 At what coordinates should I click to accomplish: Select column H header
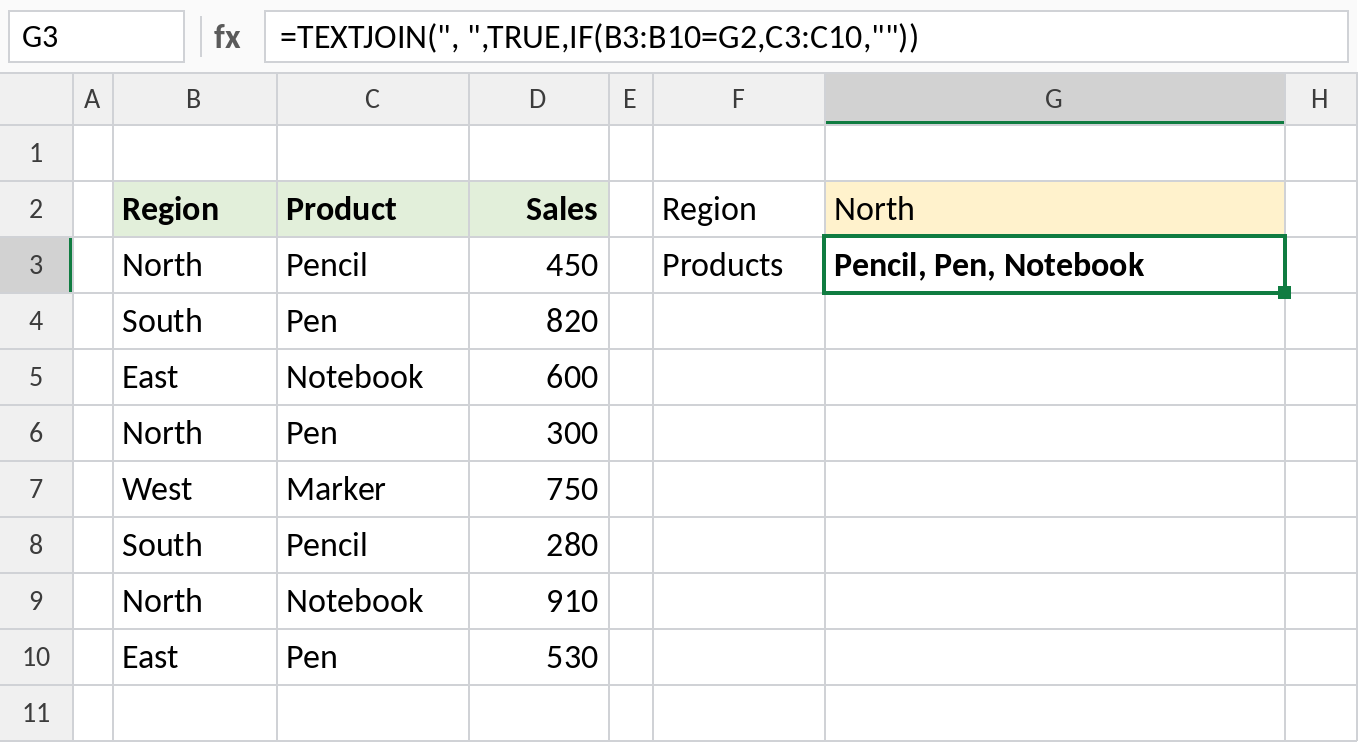1321,99
